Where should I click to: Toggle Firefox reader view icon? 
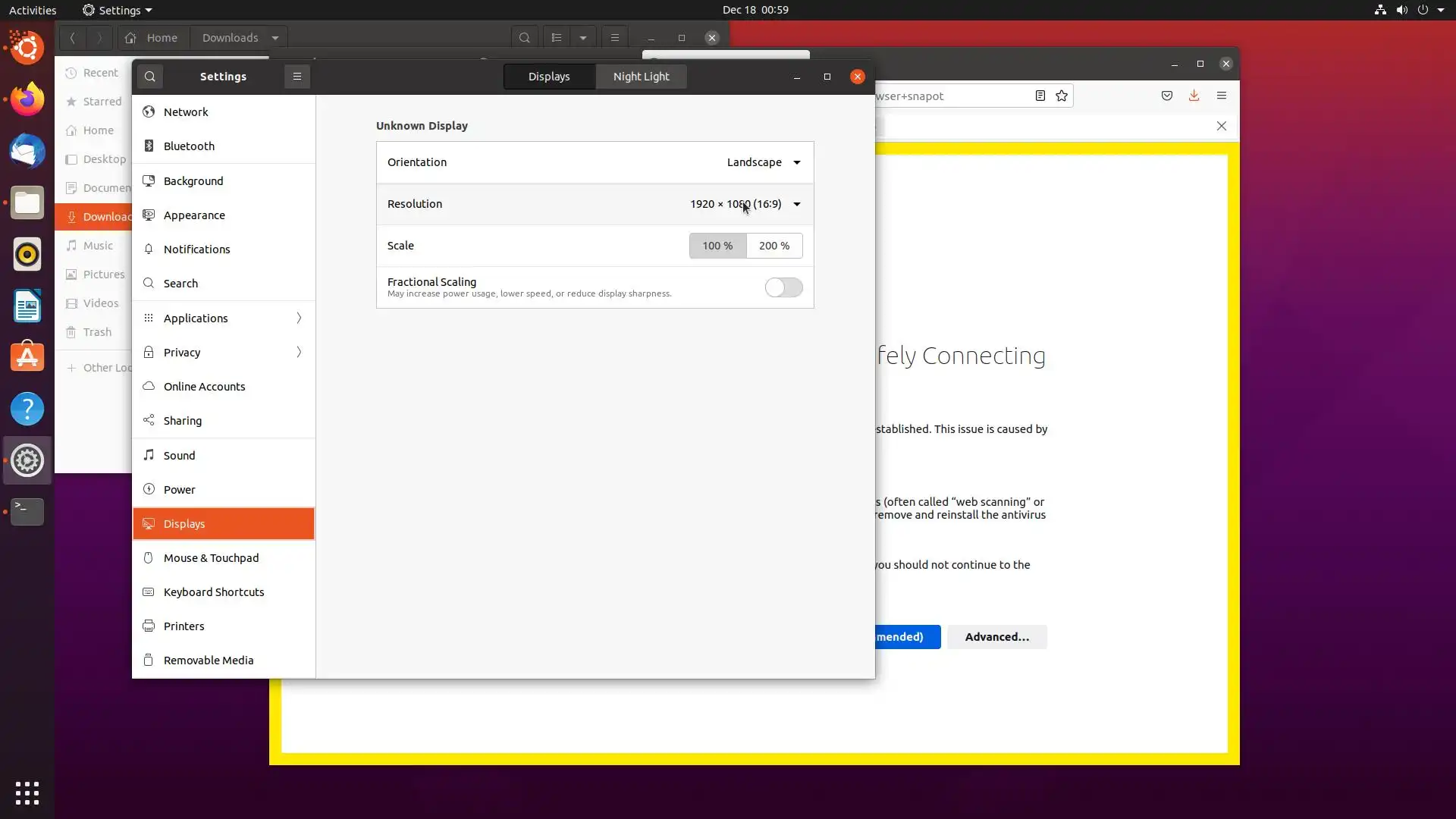1040,96
